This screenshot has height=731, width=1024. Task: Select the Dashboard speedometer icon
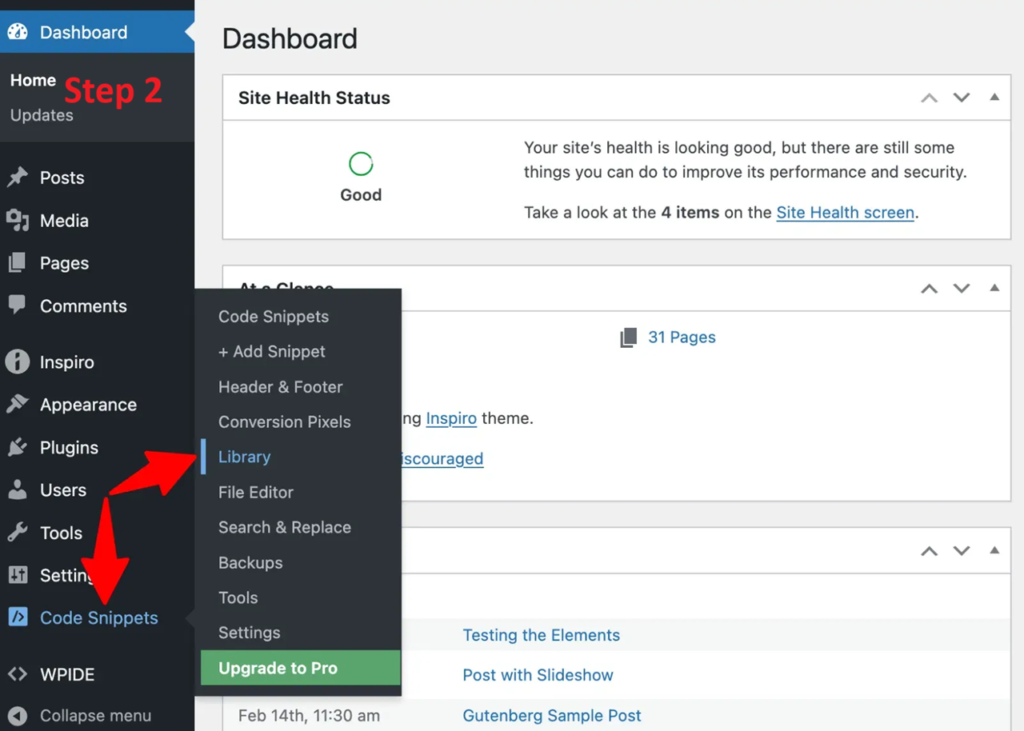[20, 31]
